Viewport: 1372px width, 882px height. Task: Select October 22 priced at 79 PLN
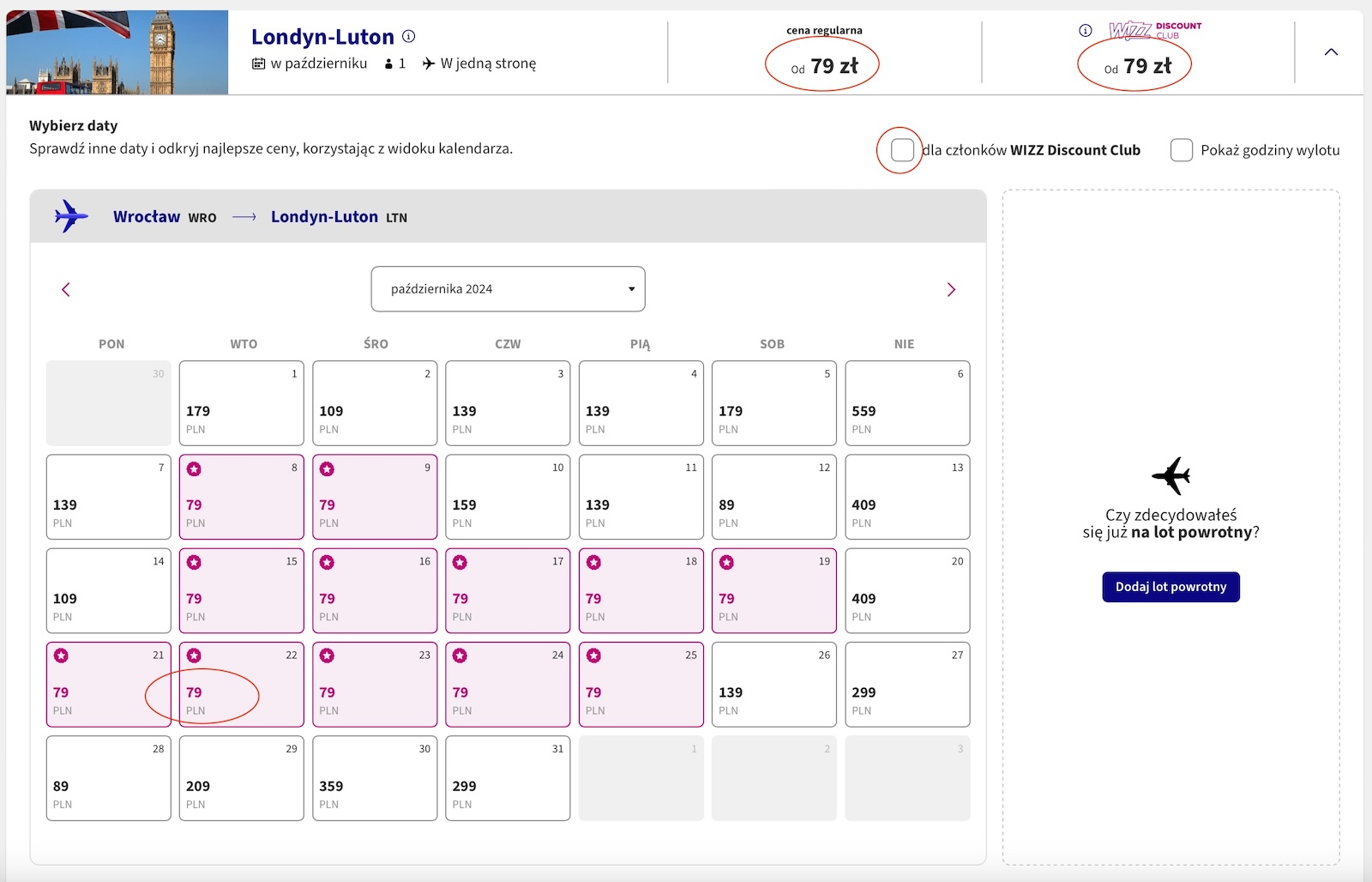(x=242, y=685)
